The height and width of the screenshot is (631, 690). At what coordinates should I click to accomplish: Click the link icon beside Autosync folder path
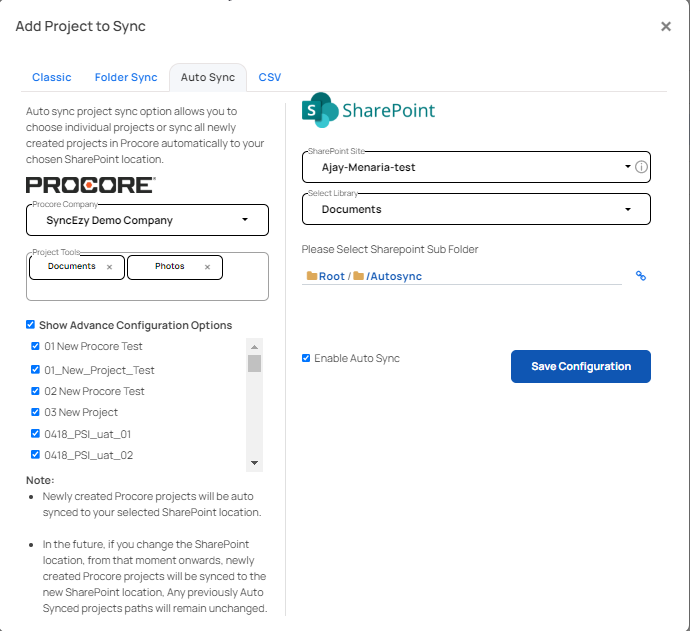641,276
